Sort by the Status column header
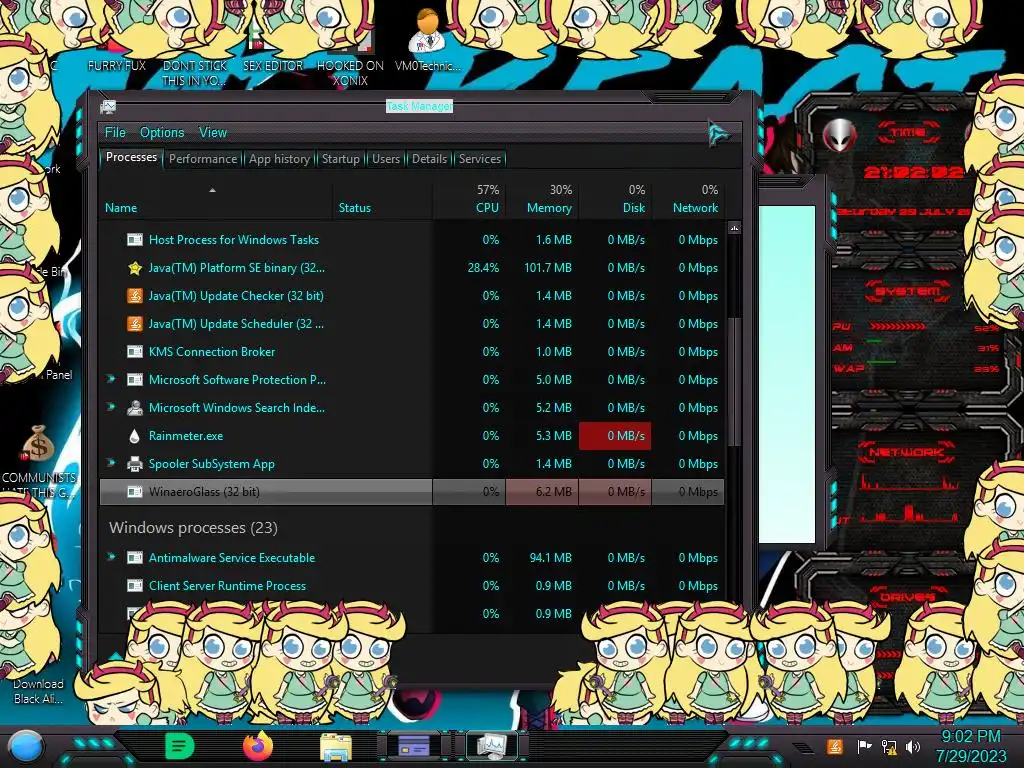Screen dimensions: 1024x768 pyautogui.click(x=383, y=208)
